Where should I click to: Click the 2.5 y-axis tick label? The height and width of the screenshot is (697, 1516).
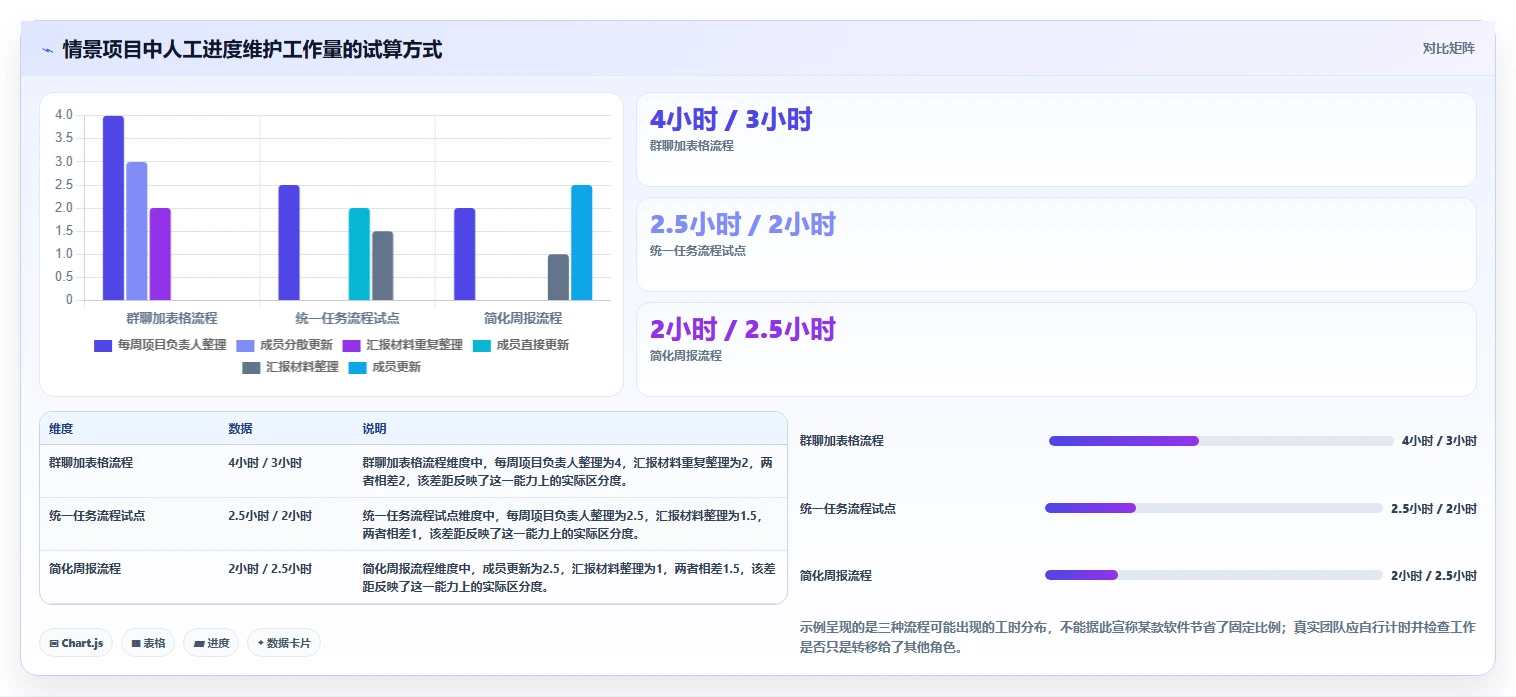63,185
